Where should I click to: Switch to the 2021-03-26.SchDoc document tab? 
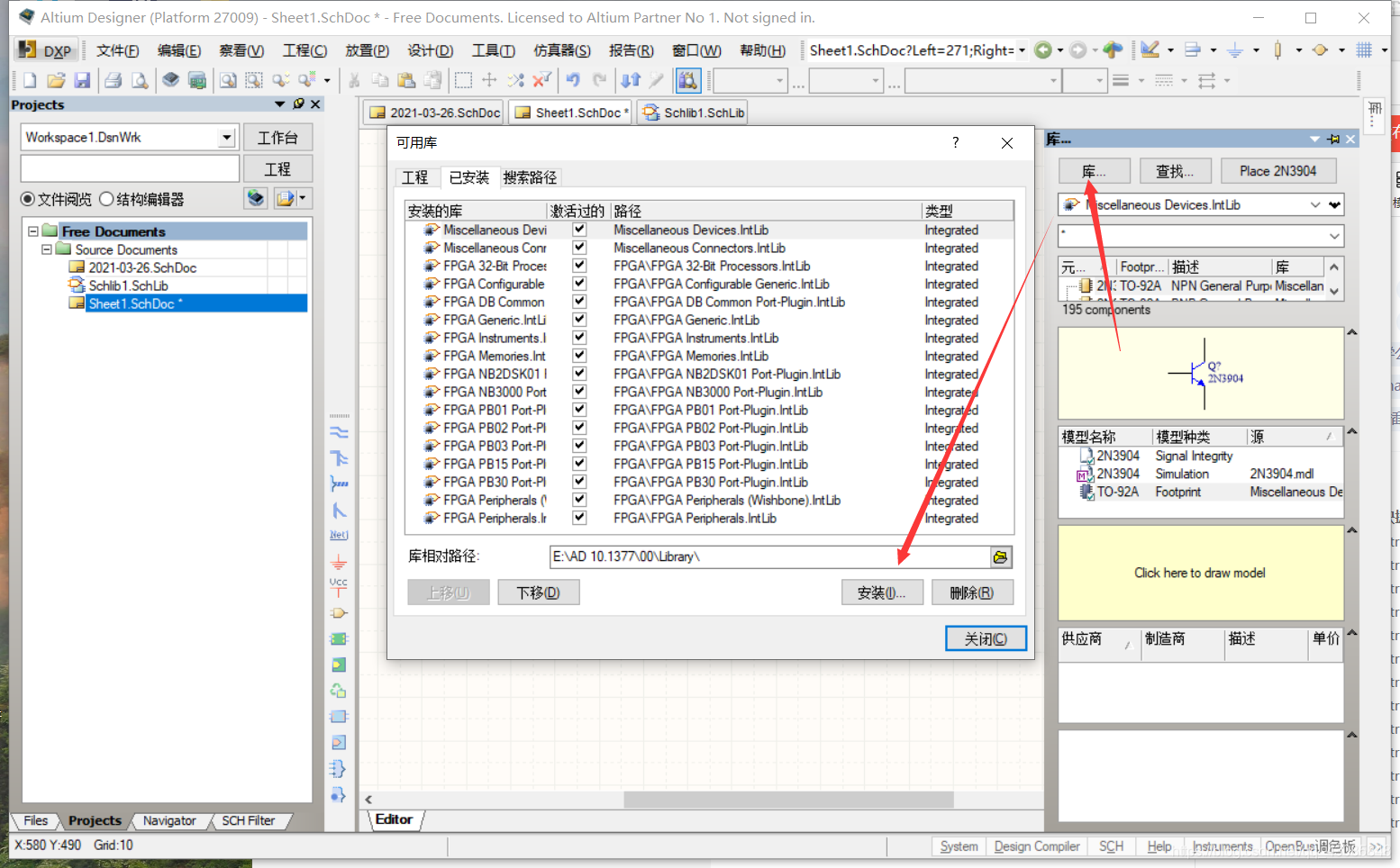435,113
